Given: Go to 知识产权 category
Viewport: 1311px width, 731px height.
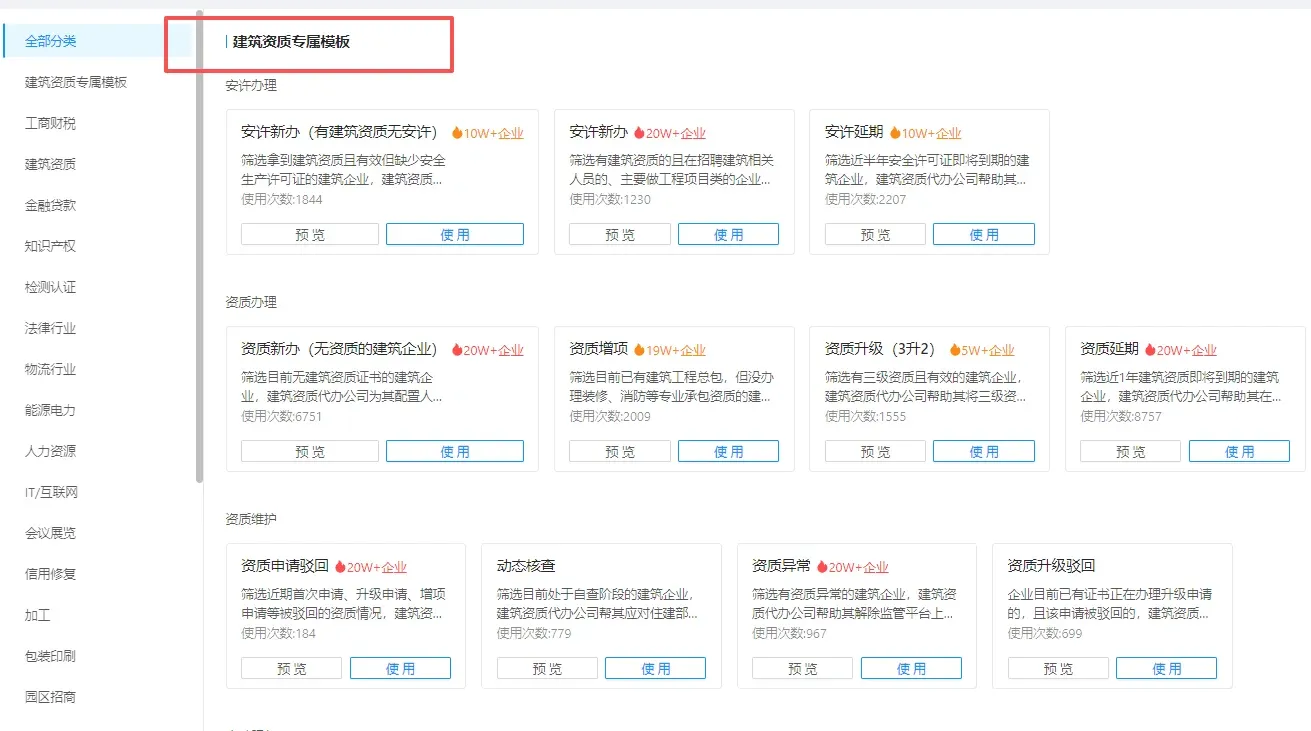Looking at the screenshot, I should [x=50, y=246].
